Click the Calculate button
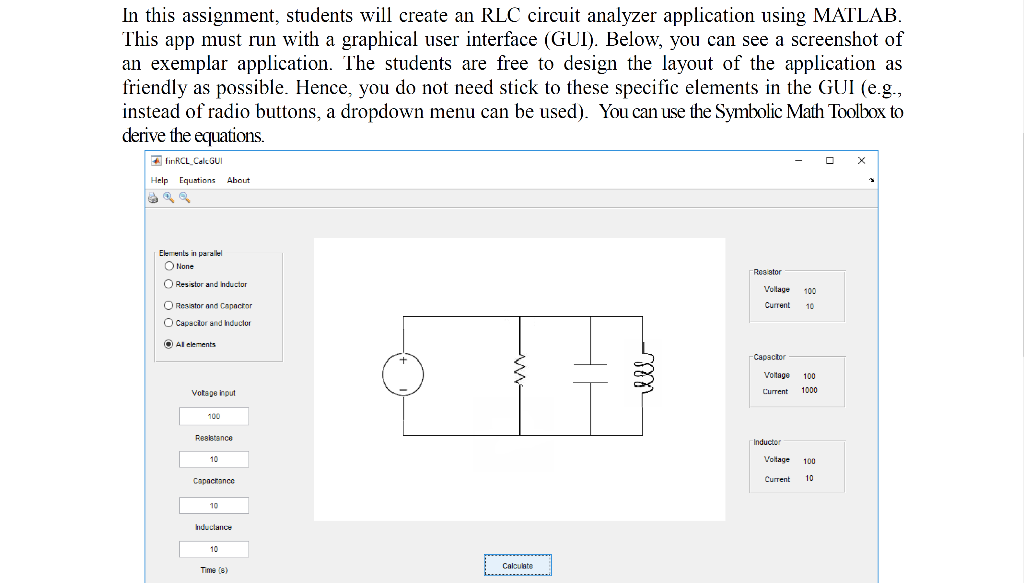The height and width of the screenshot is (583, 1024). (517, 564)
